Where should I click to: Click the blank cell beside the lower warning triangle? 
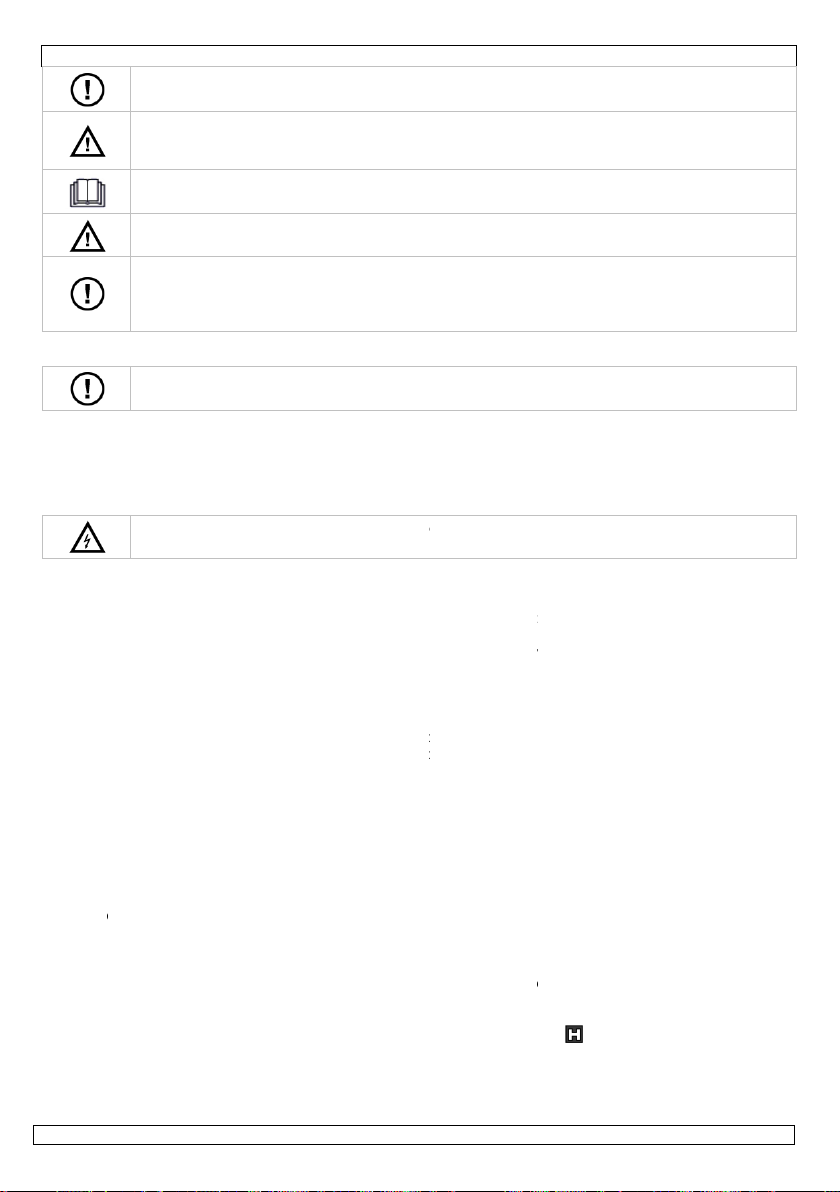pyautogui.click(x=463, y=236)
